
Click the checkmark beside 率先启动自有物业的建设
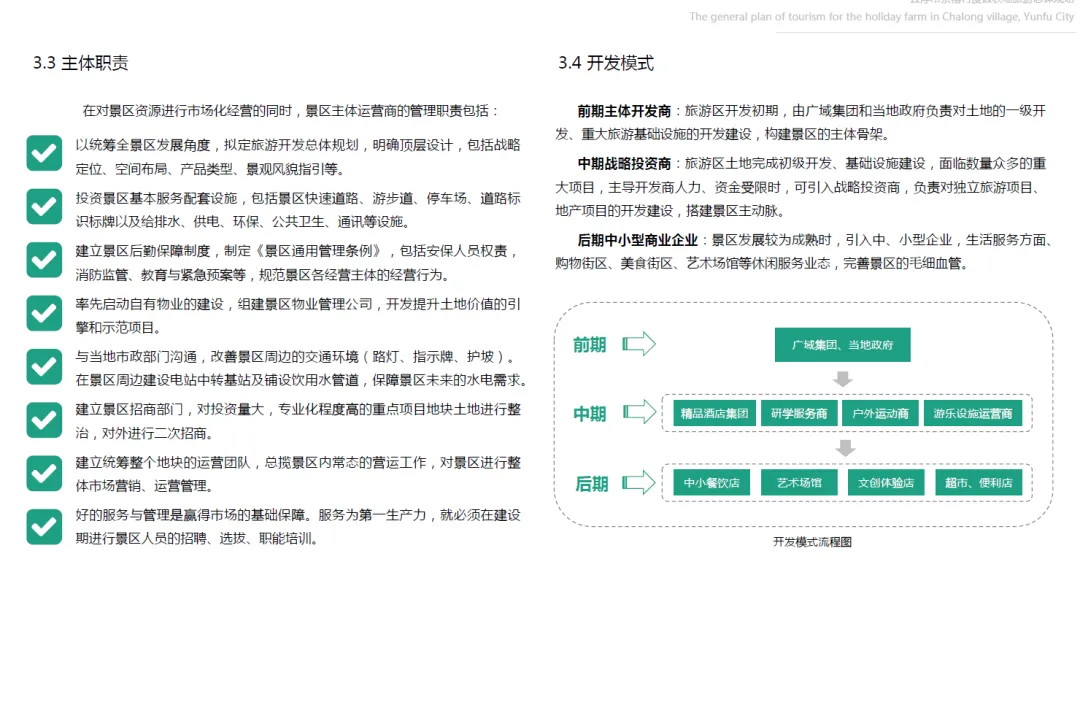pyautogui.click(x=44, y=313)
